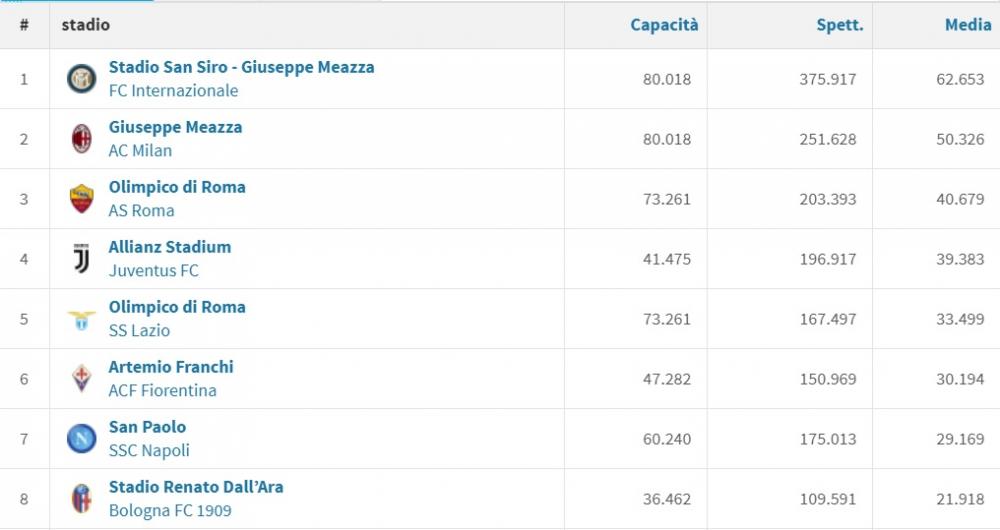Open Stadio San Siro - Giuseppe Meazza link

tap(241, 68)
